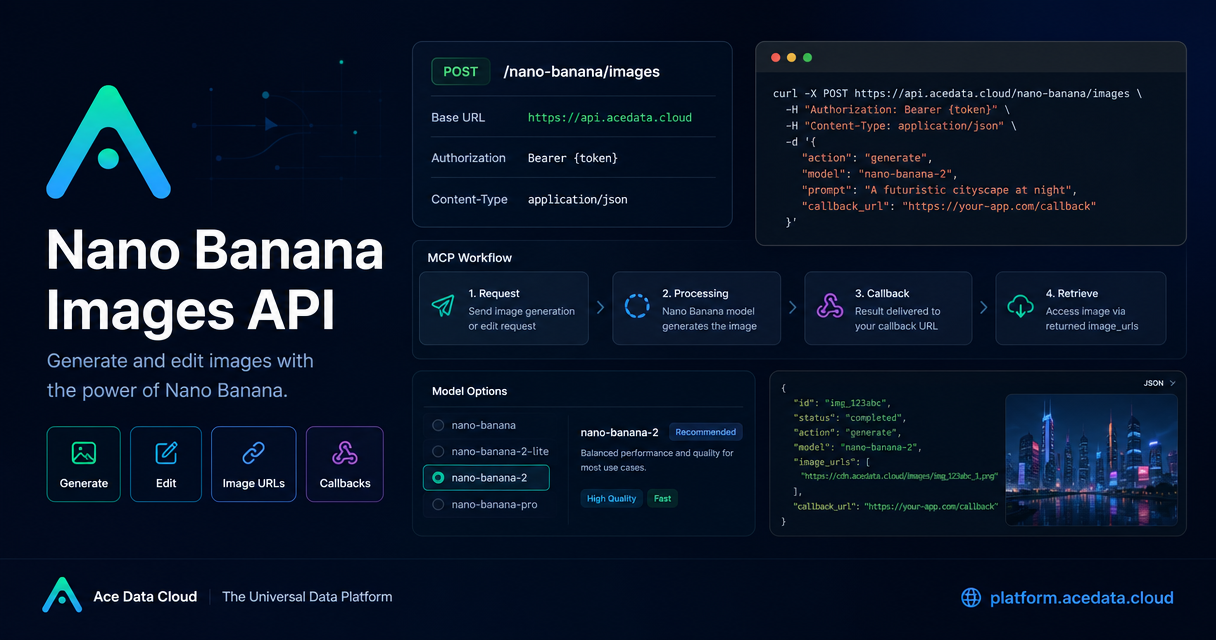The height and width of the screenshot is (640, 1216).
Task: Click the chevron between Processing and Callback
Action: (x=793, y=308)
